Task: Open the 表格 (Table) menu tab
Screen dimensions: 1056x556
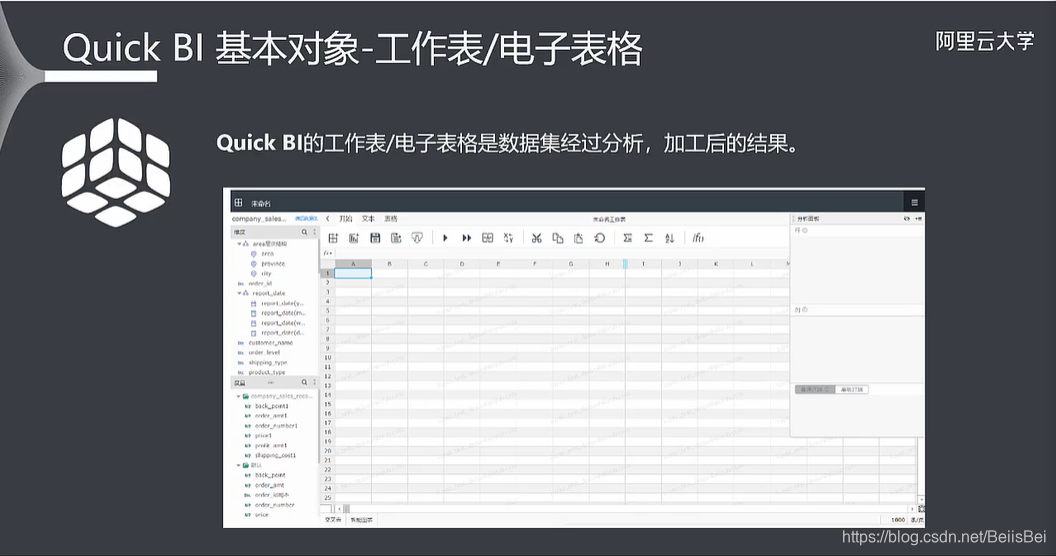Action: point(391,219)
